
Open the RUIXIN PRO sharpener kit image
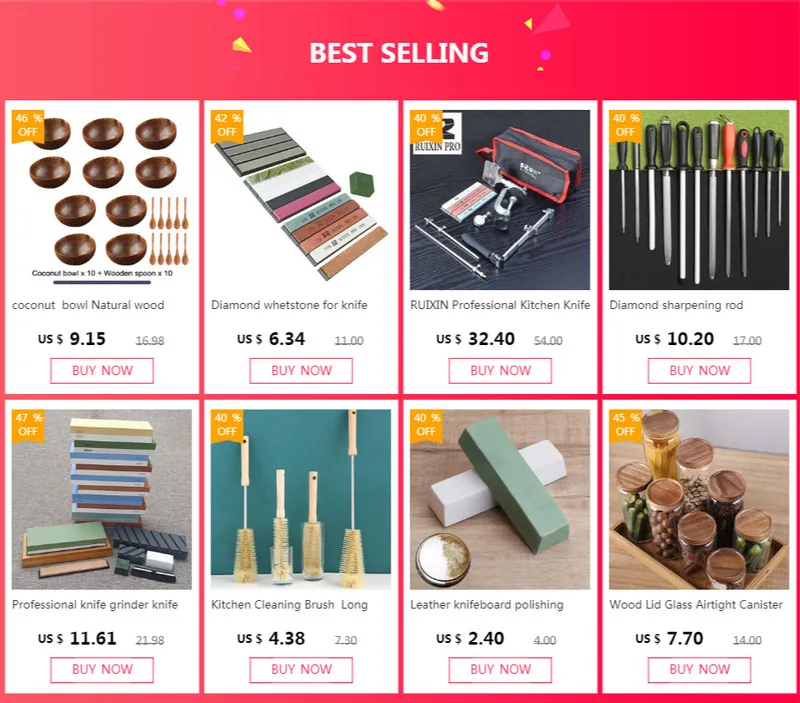(500, 200)
